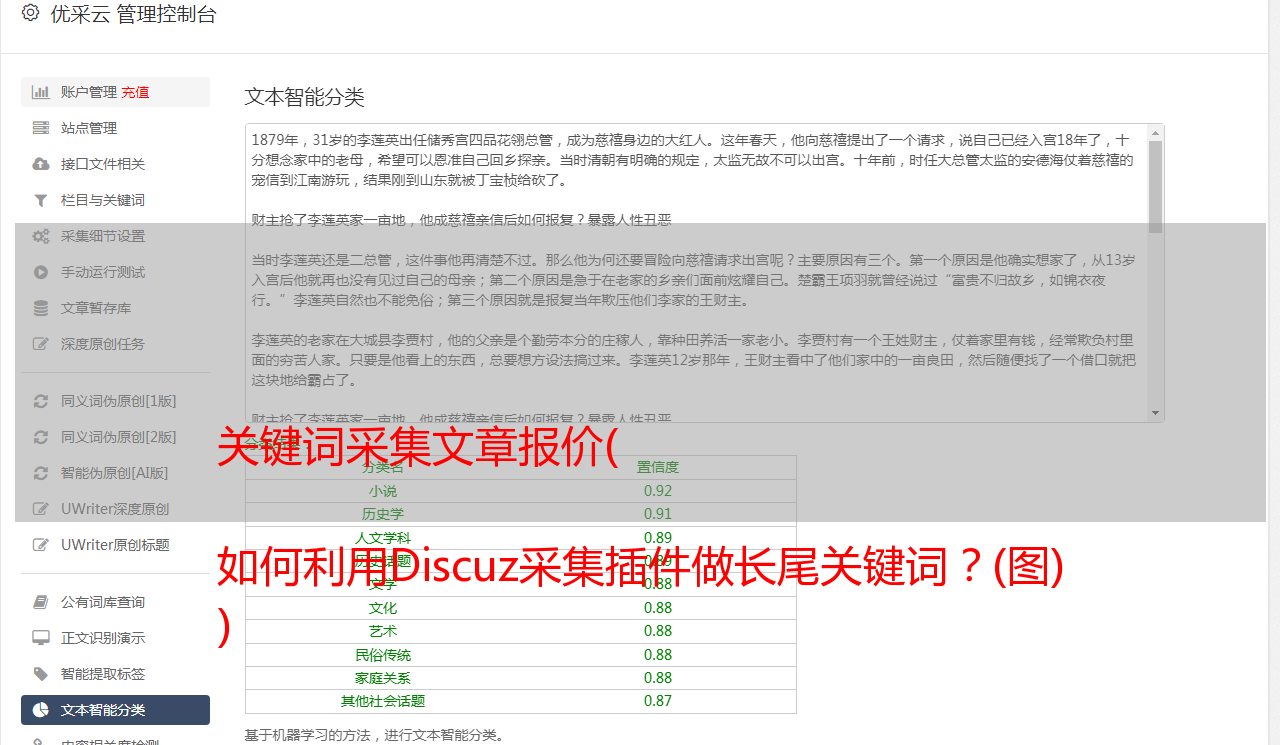Screen dimensions: 1280x745
Task: Click the textarea scrollbar down arrow
Action: 1156,413
